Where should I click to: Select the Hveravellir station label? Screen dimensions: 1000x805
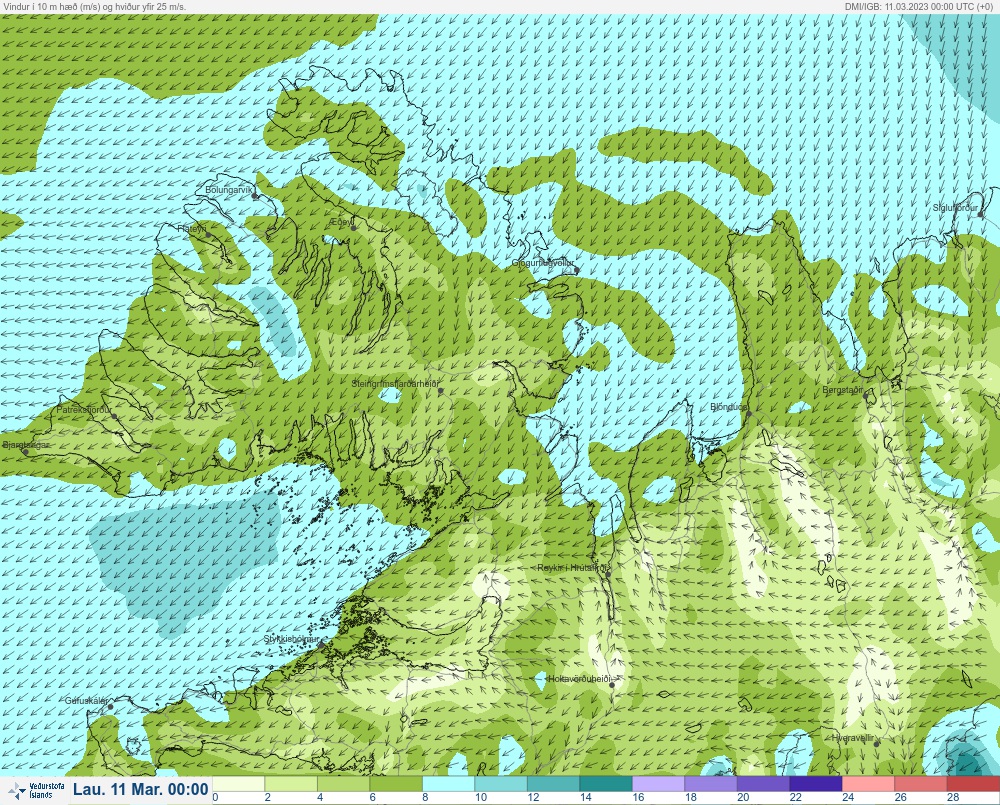[853, 738]
